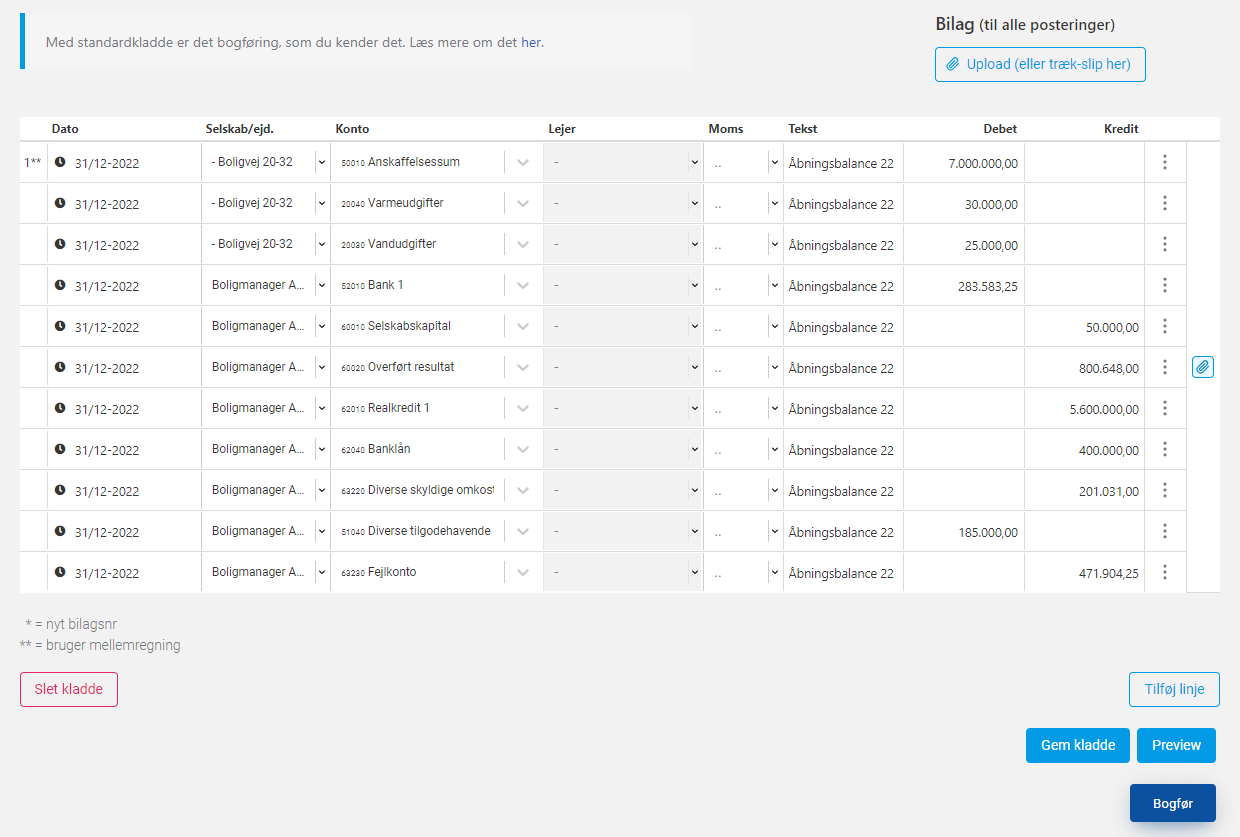Open the Moms dropdown in the Vandudgifter row
The height and width of the screenshot is (837, 1240).
pos(743,244)
